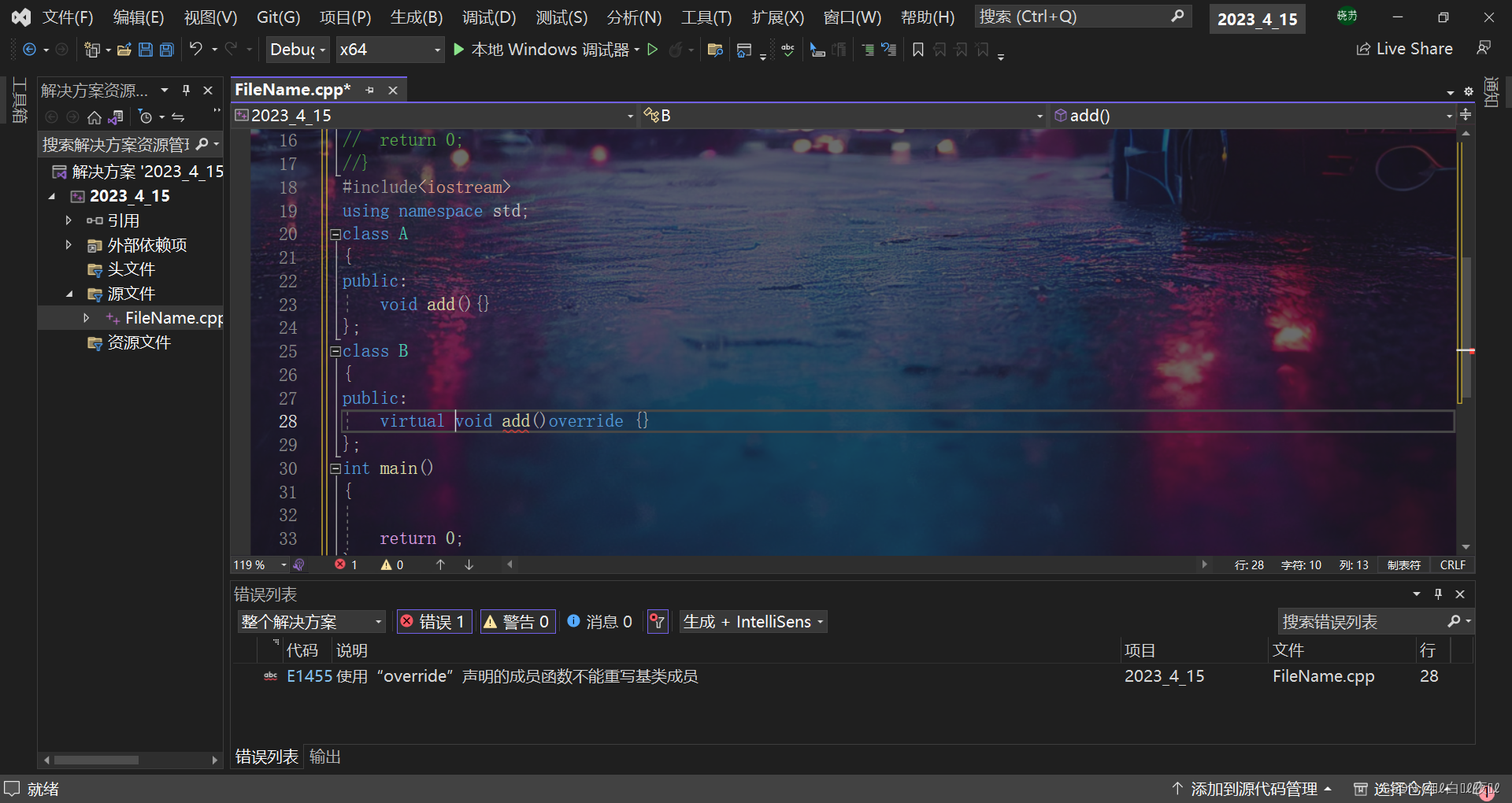The width and height of the screenshot is (1512, 803).
Task: Open the class B type navigation dropdown
Action: click(x=843, y=116)
